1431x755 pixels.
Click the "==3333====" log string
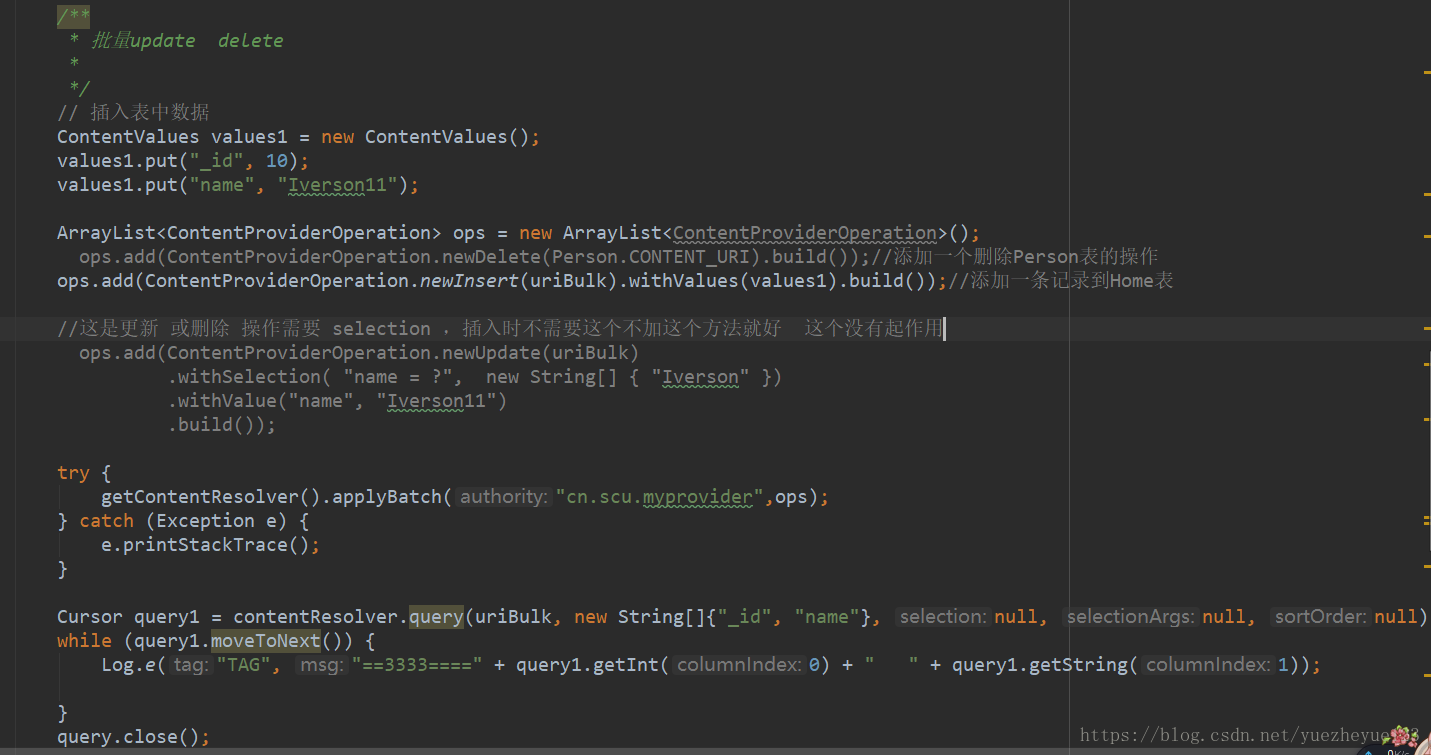pyautogui.click(x=416, y=665)
